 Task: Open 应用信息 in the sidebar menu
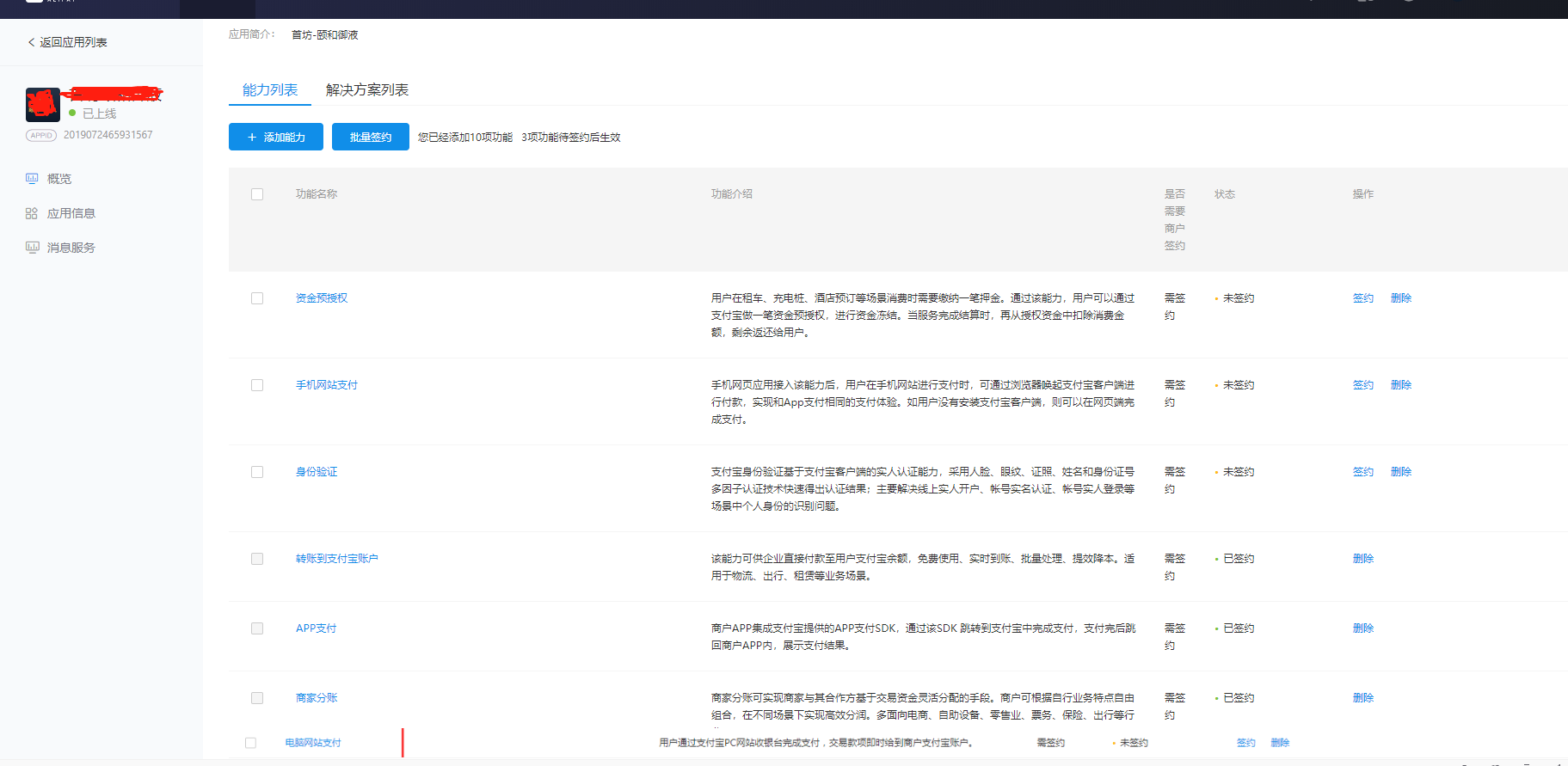point(71,213)
